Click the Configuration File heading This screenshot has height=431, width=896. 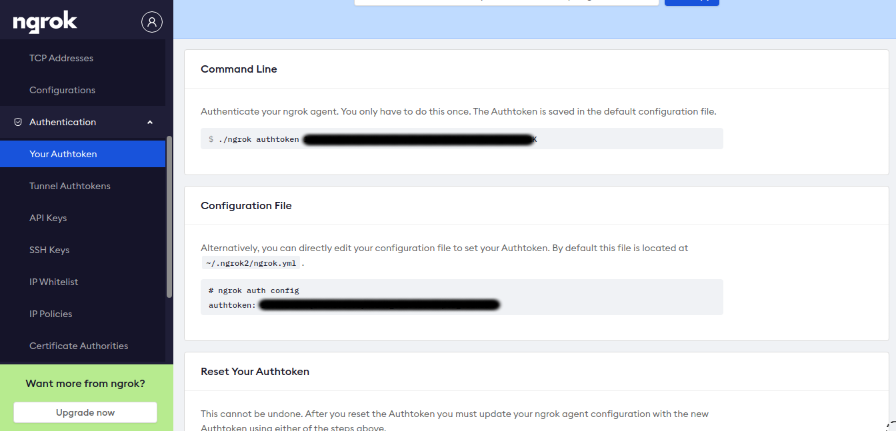pyautogui.click(x=246, y=206)
